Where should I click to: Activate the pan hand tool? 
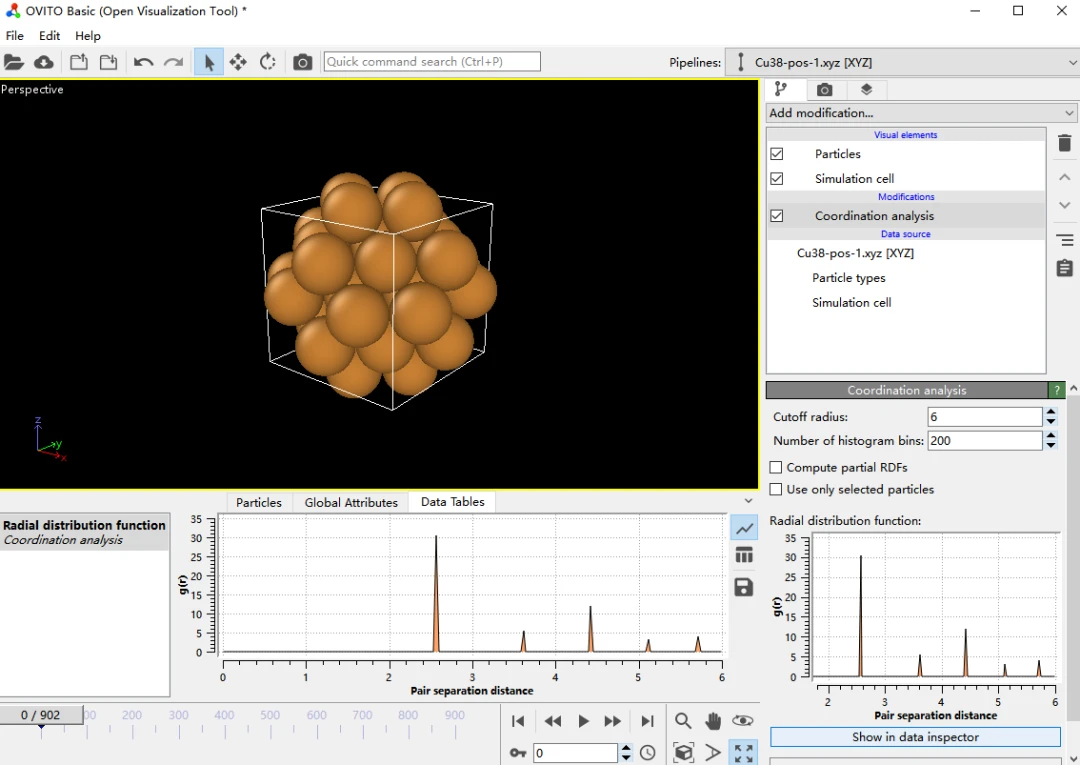(713, 721)
